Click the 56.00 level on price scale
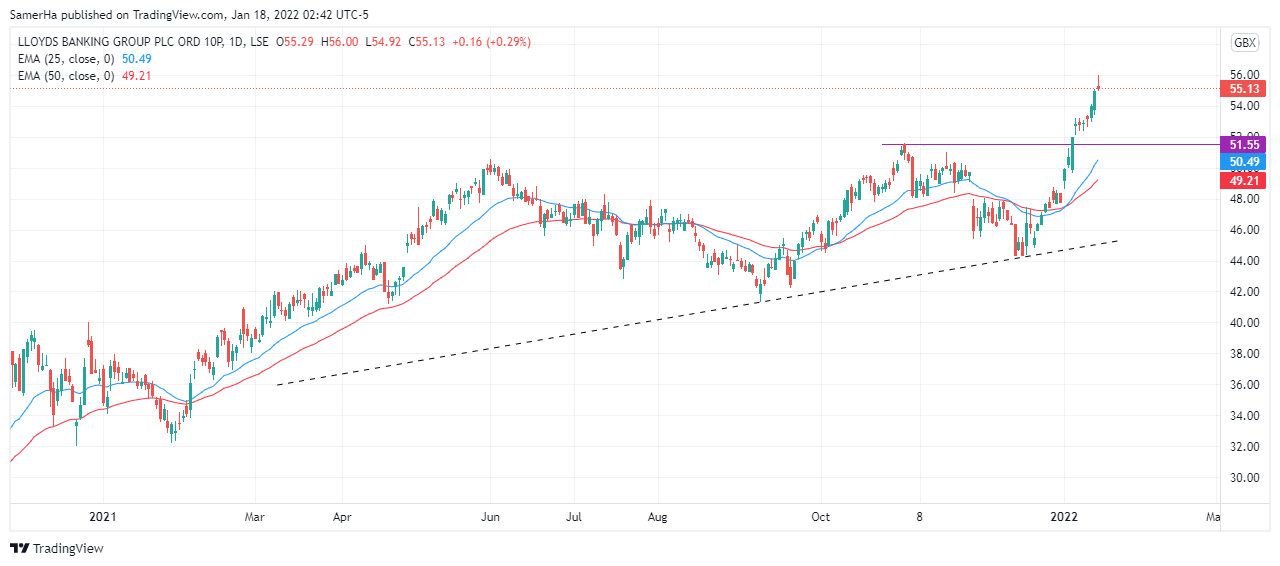Viewport: 1280px width, 566px height. (x=1243, y=75)
